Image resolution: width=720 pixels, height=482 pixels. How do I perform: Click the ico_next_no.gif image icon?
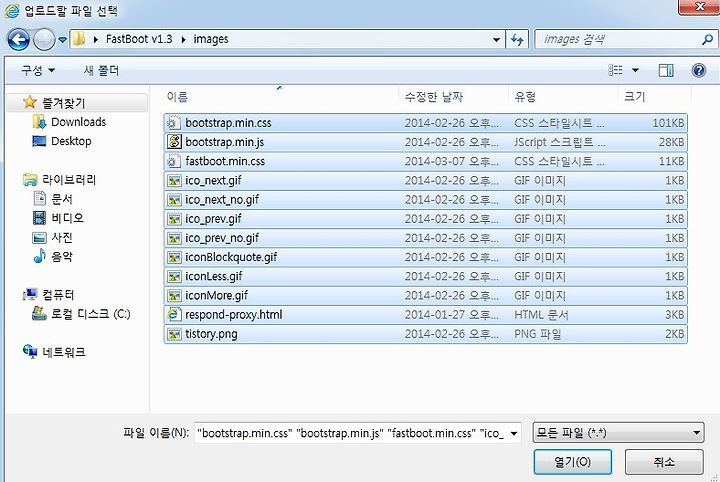coord(174,200)
